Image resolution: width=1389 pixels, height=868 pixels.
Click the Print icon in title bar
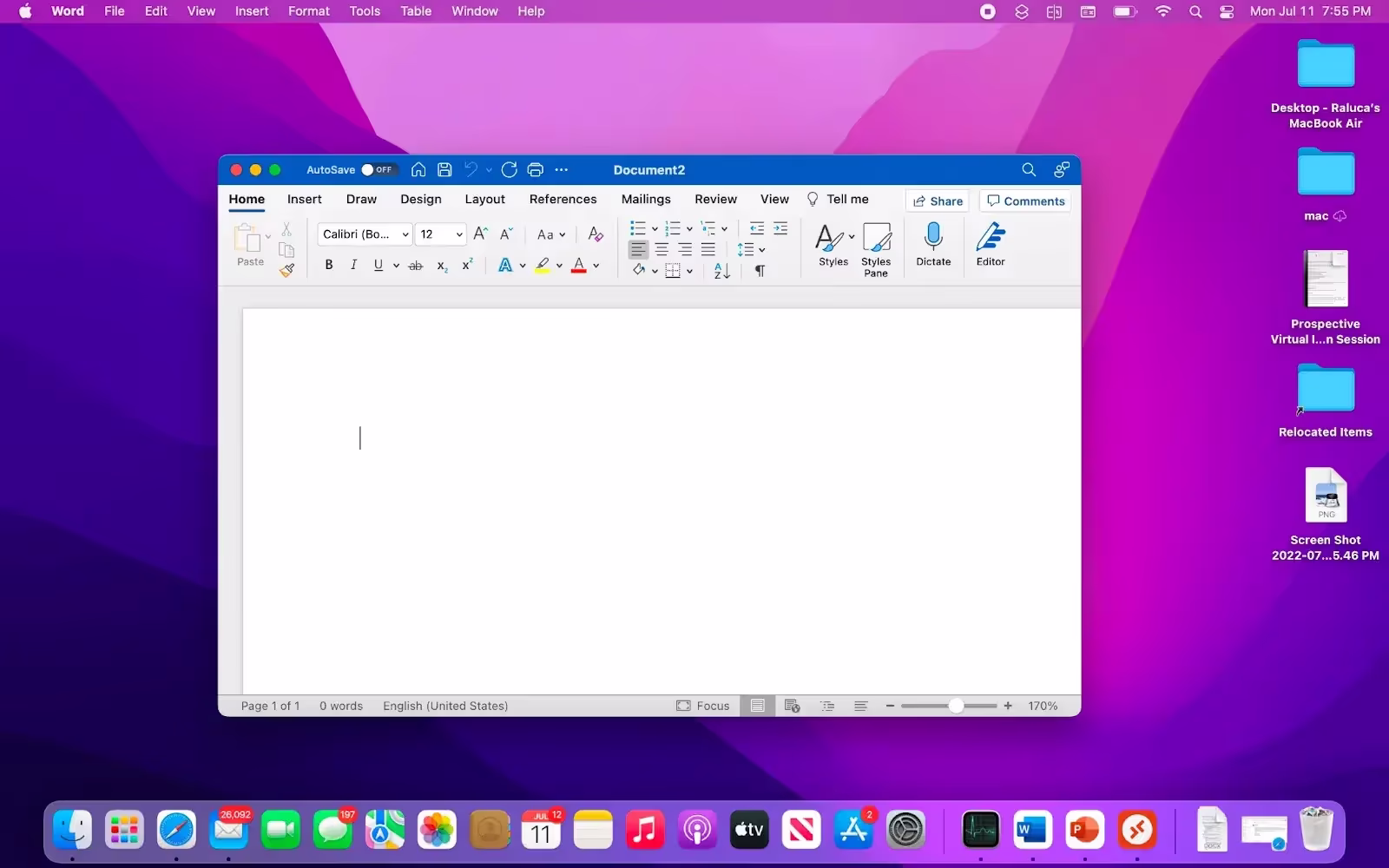[535, 170]
